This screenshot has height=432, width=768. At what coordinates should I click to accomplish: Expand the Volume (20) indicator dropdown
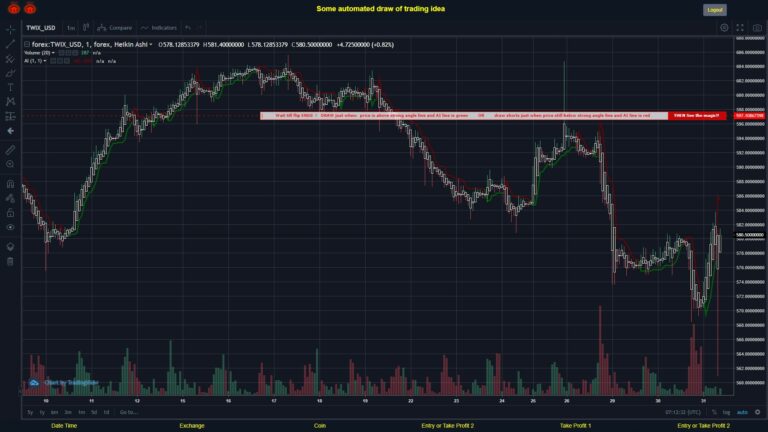(x=53, y=53)
